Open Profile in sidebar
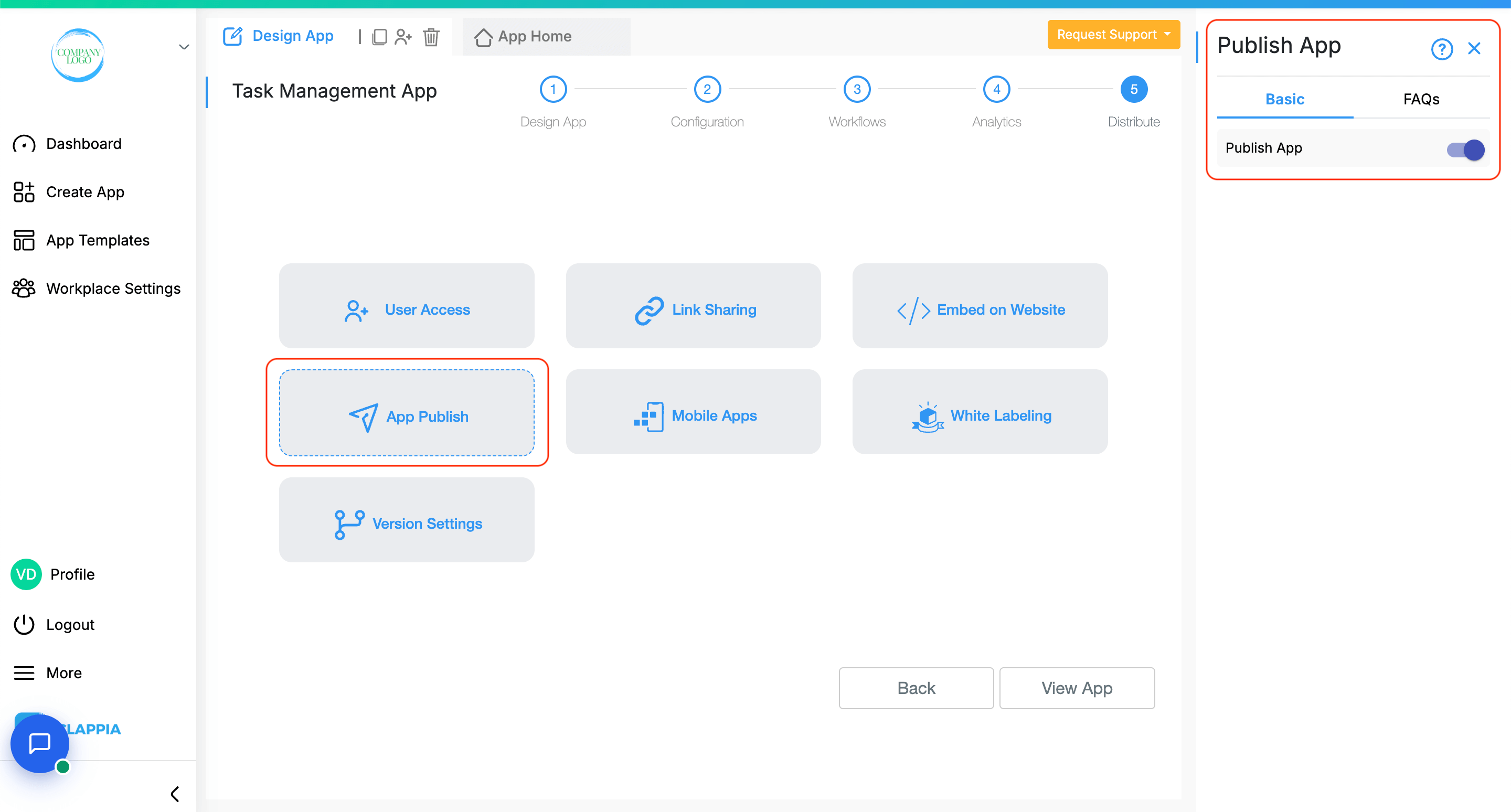1511x812 pixels. [72, 574]
